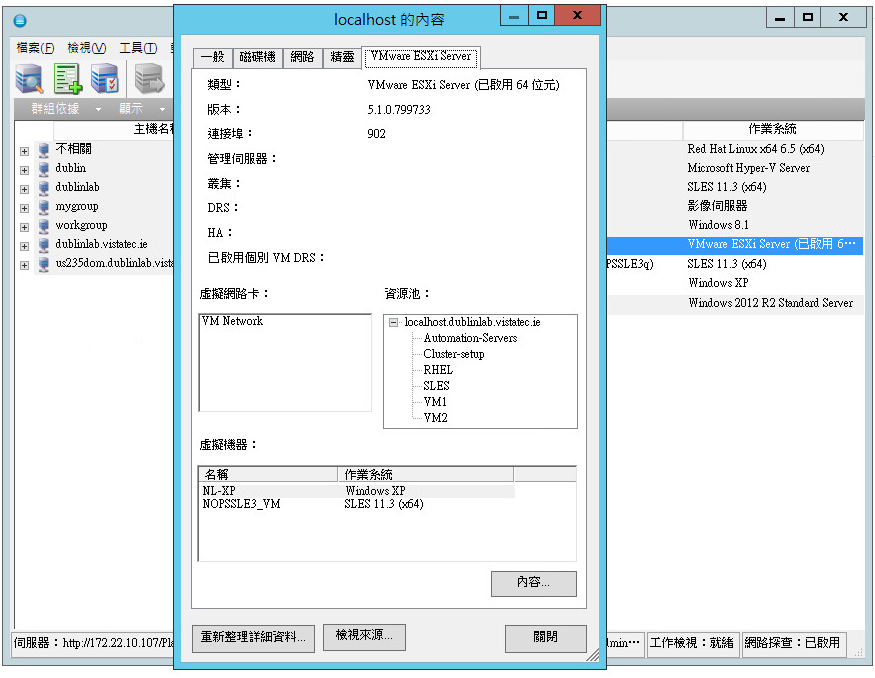Select NOPSSLE3_VM in virtual machine list
The image size is (875, 678).
pos(241,505)
